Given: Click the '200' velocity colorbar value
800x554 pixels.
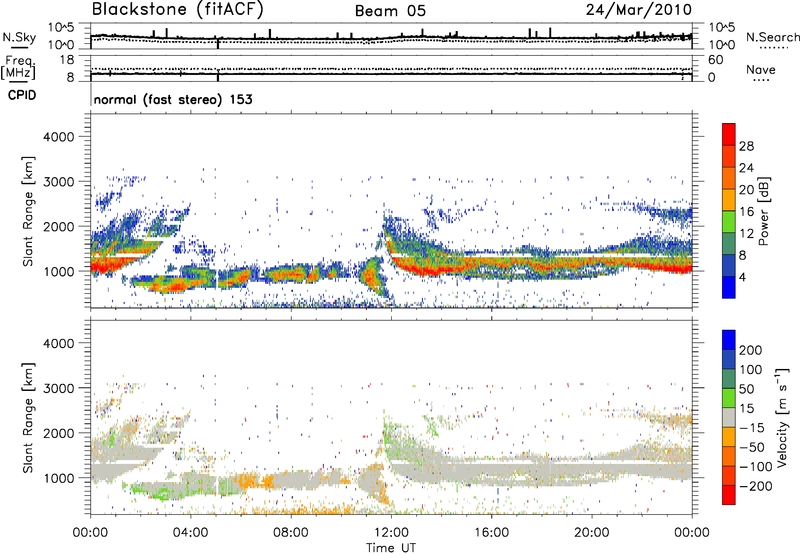Looking at the screenshot, I should coord(751,350).
